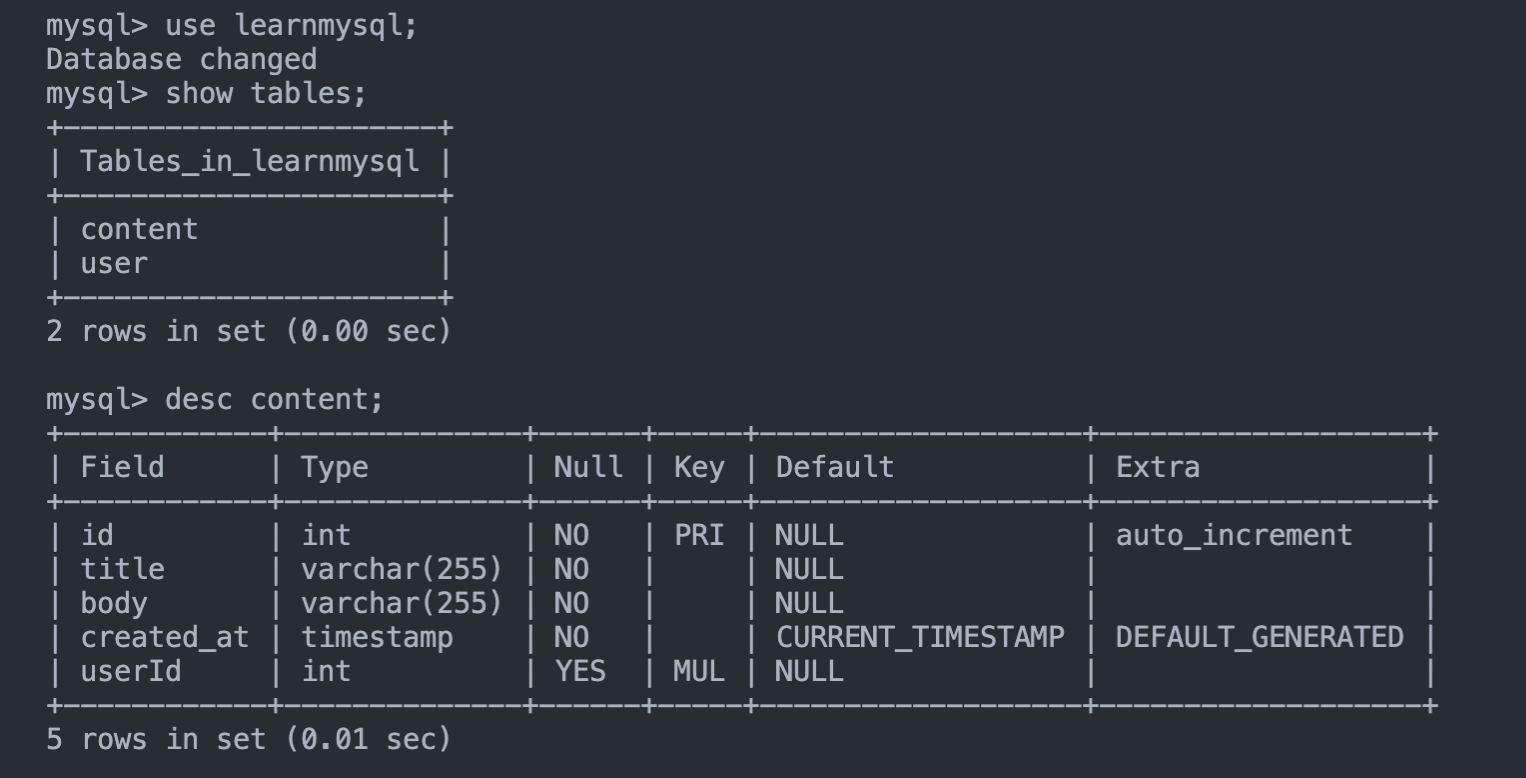
Task: Click the "user" table name row
Action: 114,264
